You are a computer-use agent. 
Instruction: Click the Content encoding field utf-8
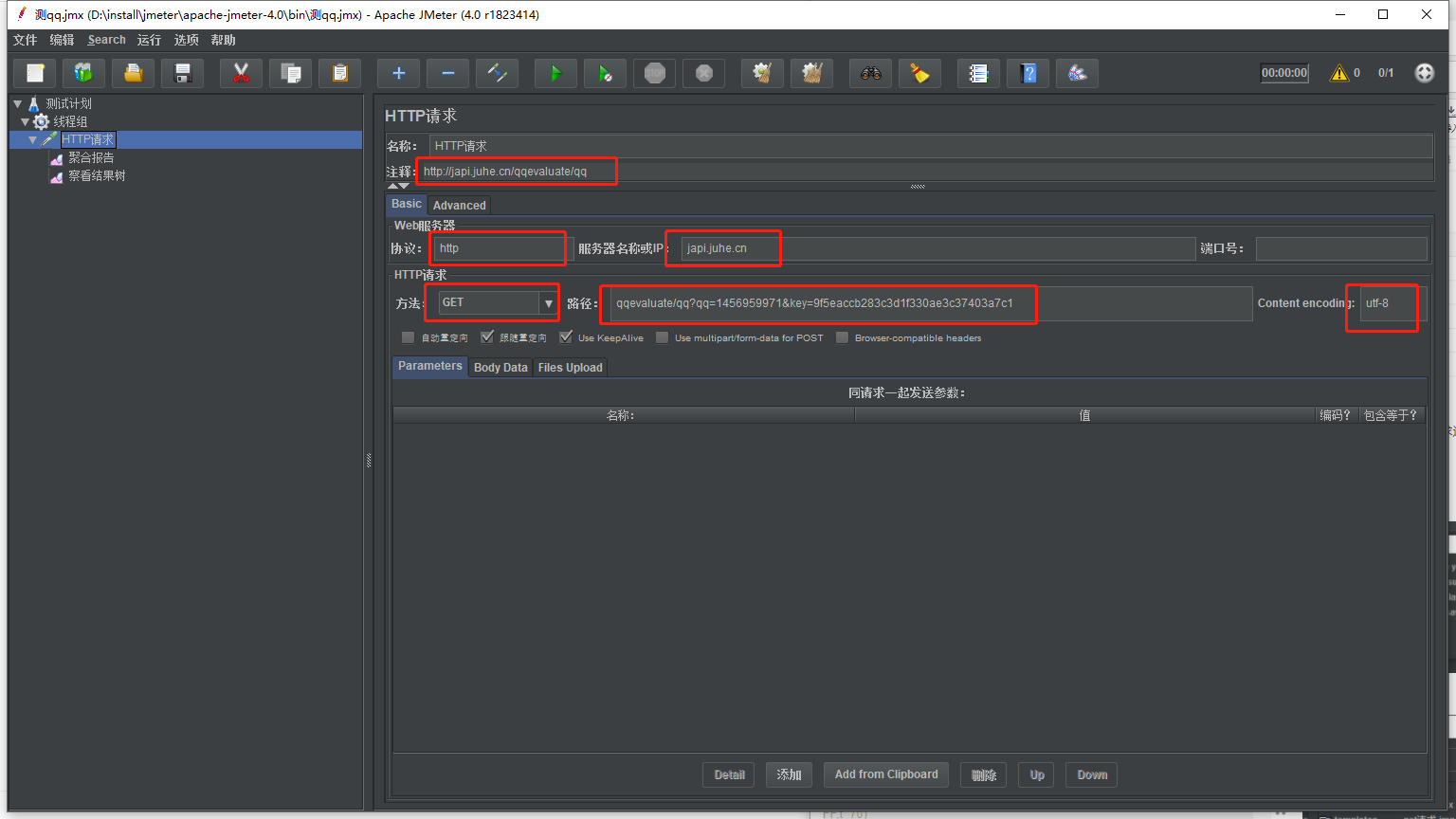pyautogui.click(x=1393, y=303)
